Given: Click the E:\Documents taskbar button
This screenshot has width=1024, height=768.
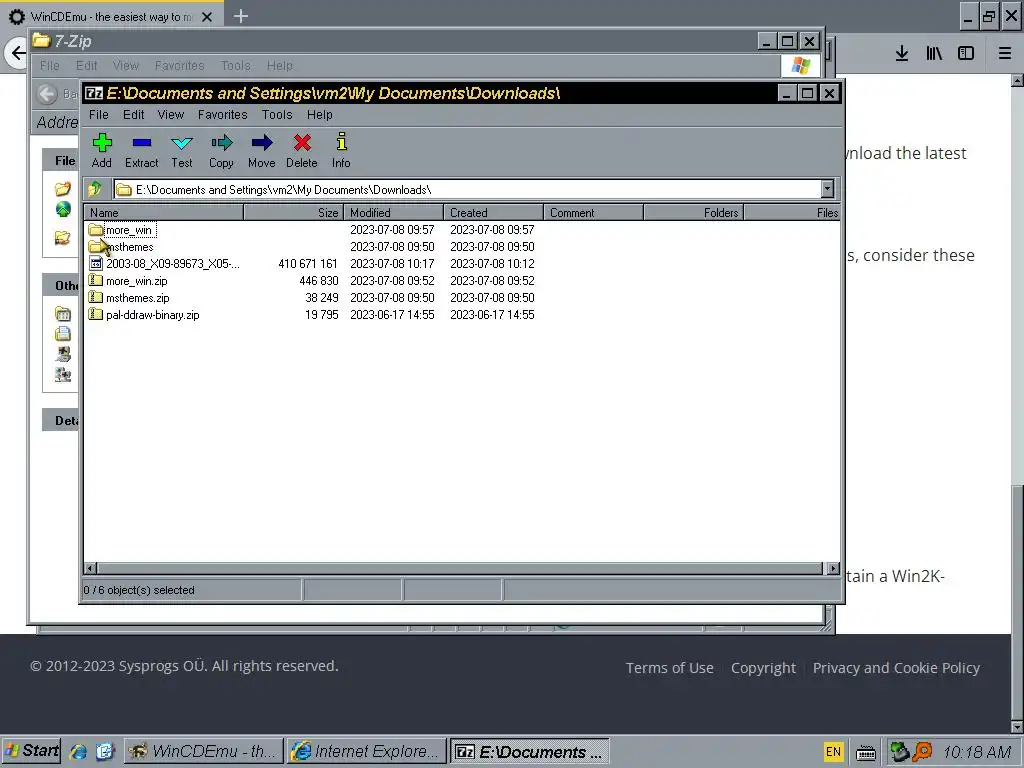Looking at the screenshot, I should tap(530, 752).
